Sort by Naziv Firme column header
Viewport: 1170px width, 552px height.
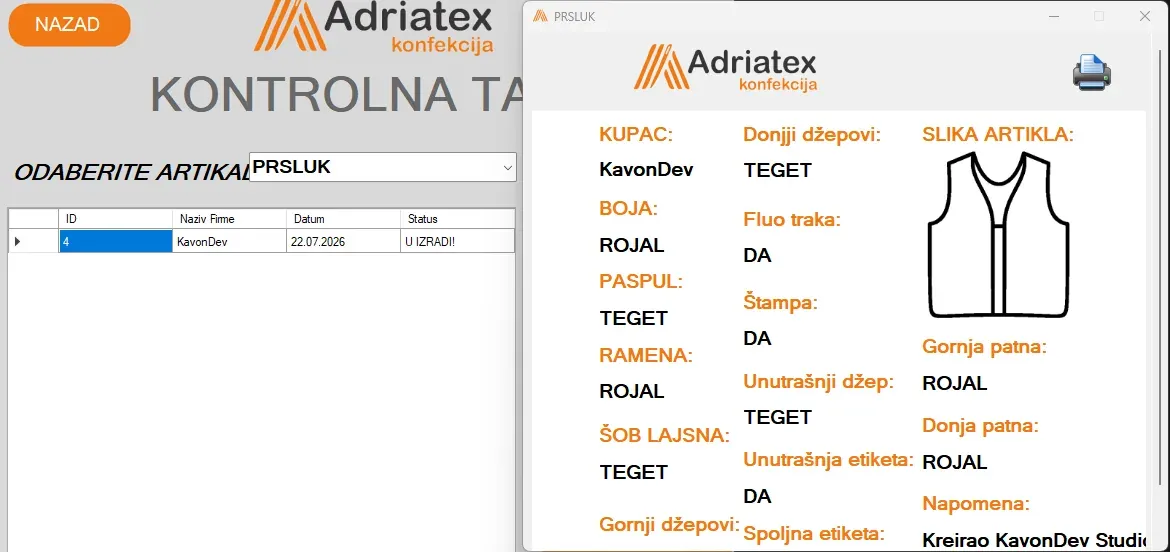pyautogui.click(x=229, y=219)
